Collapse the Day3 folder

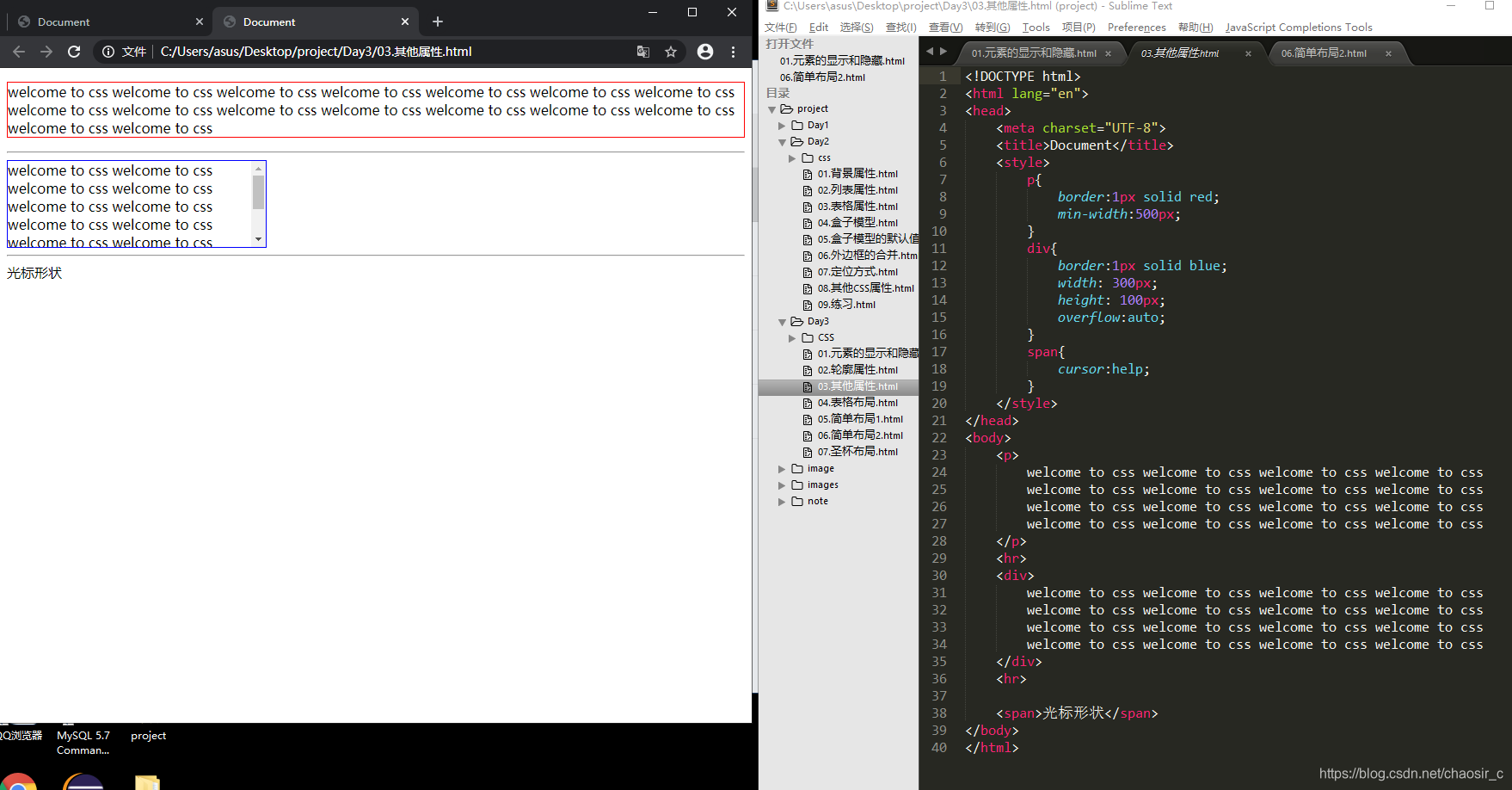[782, 322]
